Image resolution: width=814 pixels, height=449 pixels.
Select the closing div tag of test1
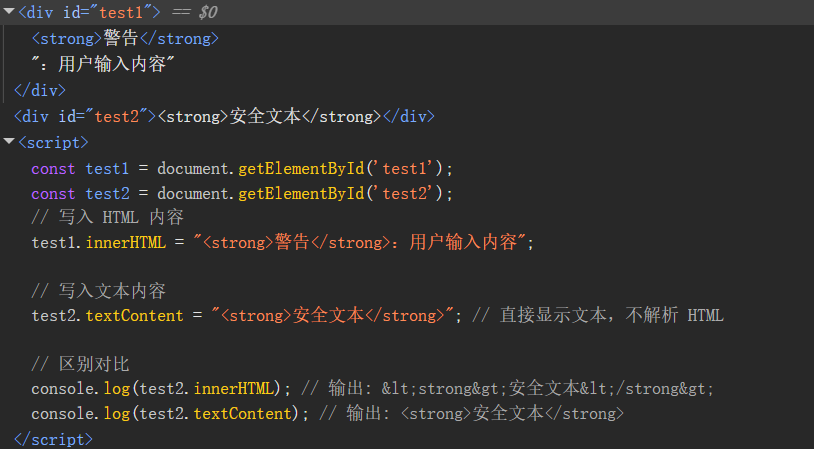[40, 91]
